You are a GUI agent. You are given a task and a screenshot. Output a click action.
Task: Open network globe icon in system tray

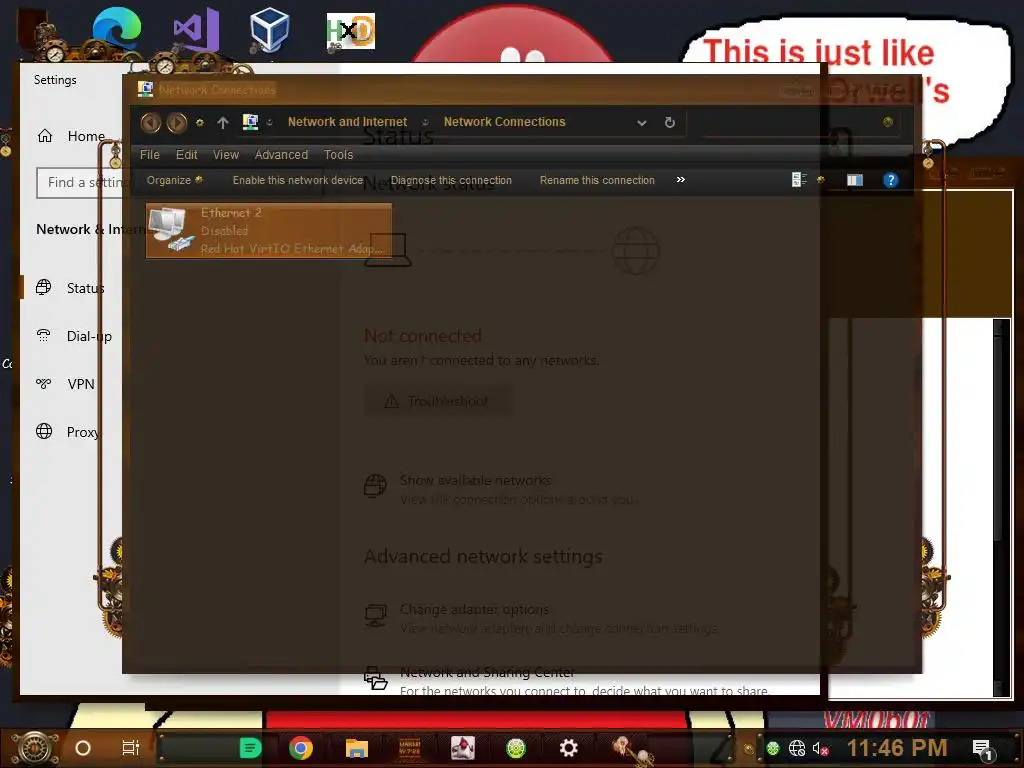coord(797,748)
